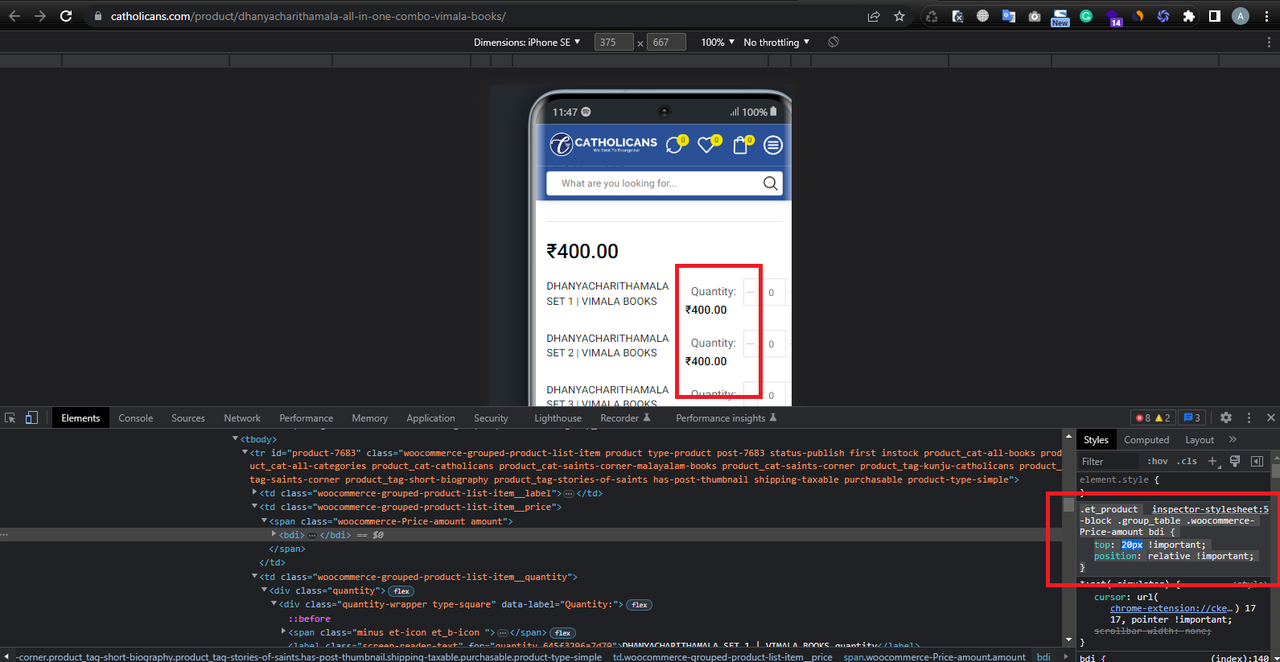Screen dimensions: 1280x662
Task: Open the camera screenshot extension
Action: (1034, 16)
